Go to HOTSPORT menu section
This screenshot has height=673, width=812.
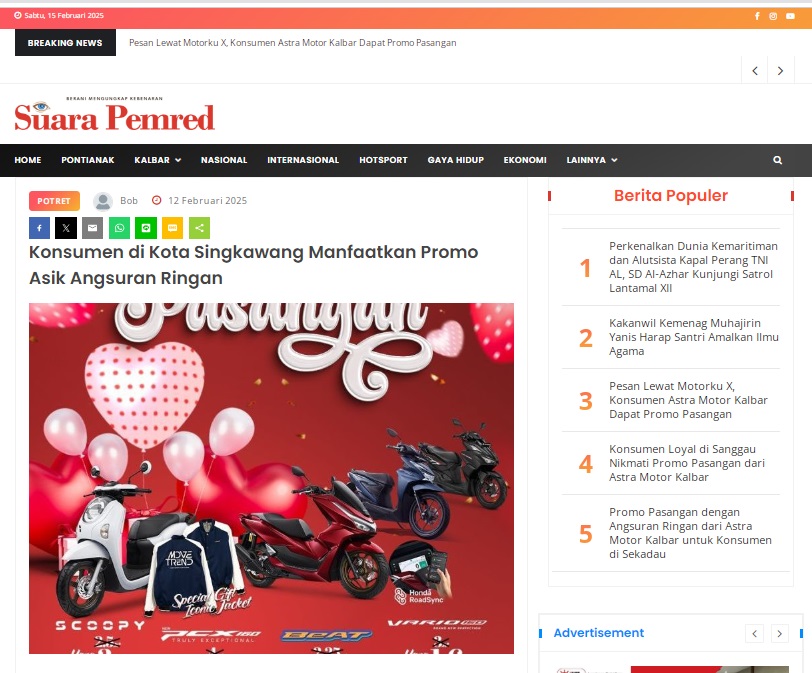[x=383, y=160]
